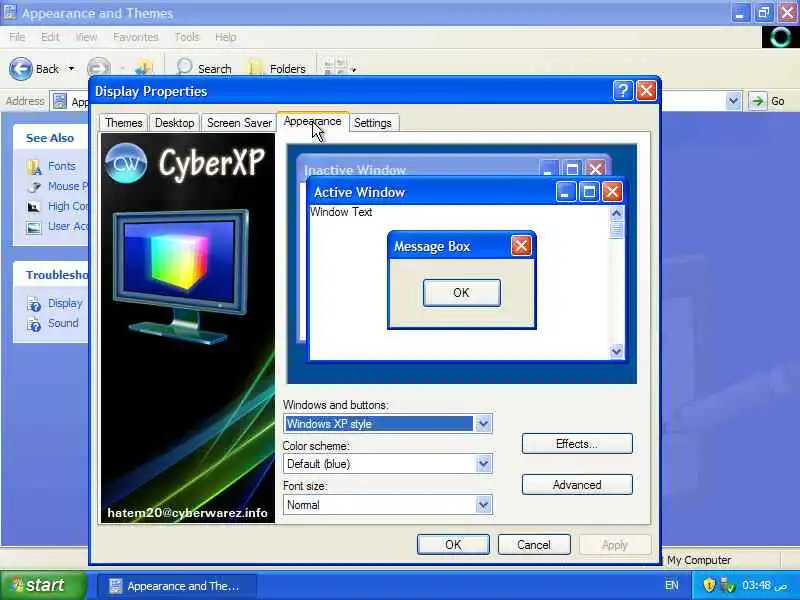
Task: Click the Start button
Action: (x=43, y=585)
